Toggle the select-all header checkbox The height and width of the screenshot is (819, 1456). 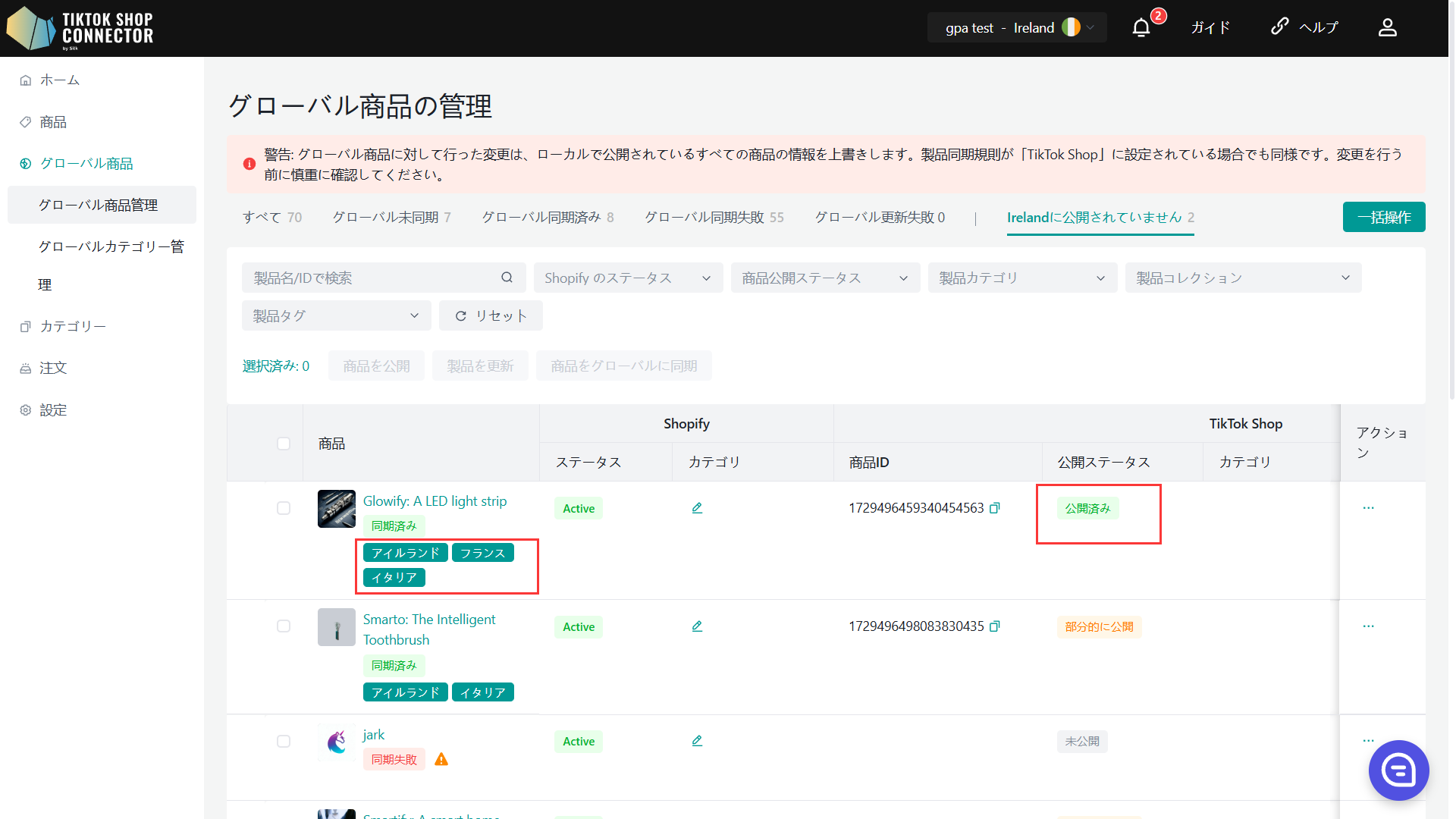click(x=284, y=444)
